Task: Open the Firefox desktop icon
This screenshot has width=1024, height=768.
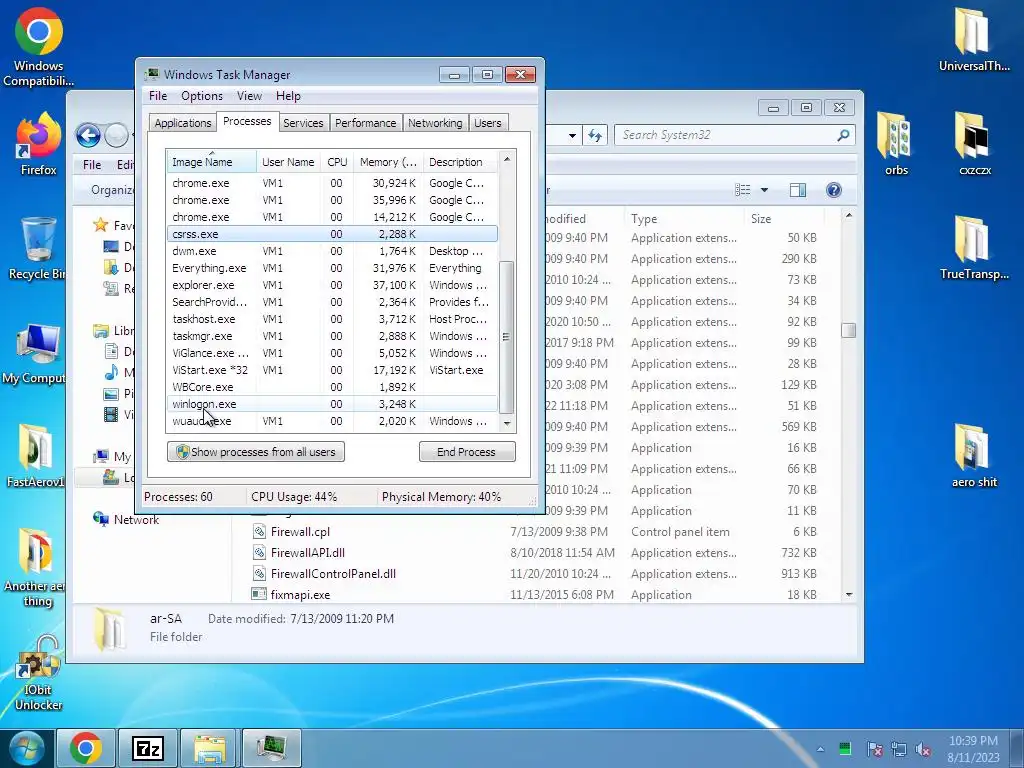Action: tap(39, 144)
